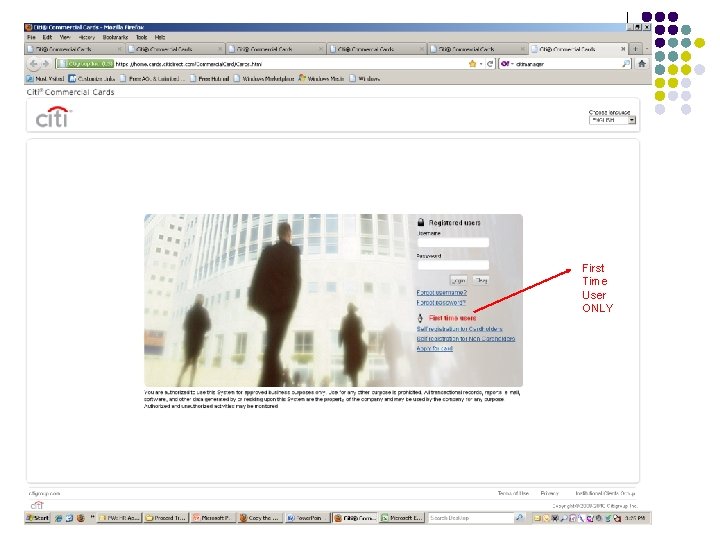Click the Forgot username? link
The height and width of the screenshot is (540, 720).
(442, 292)
